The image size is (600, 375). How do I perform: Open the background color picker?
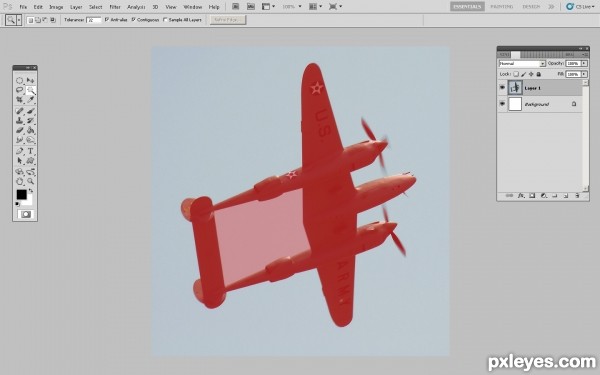[29, 201]
